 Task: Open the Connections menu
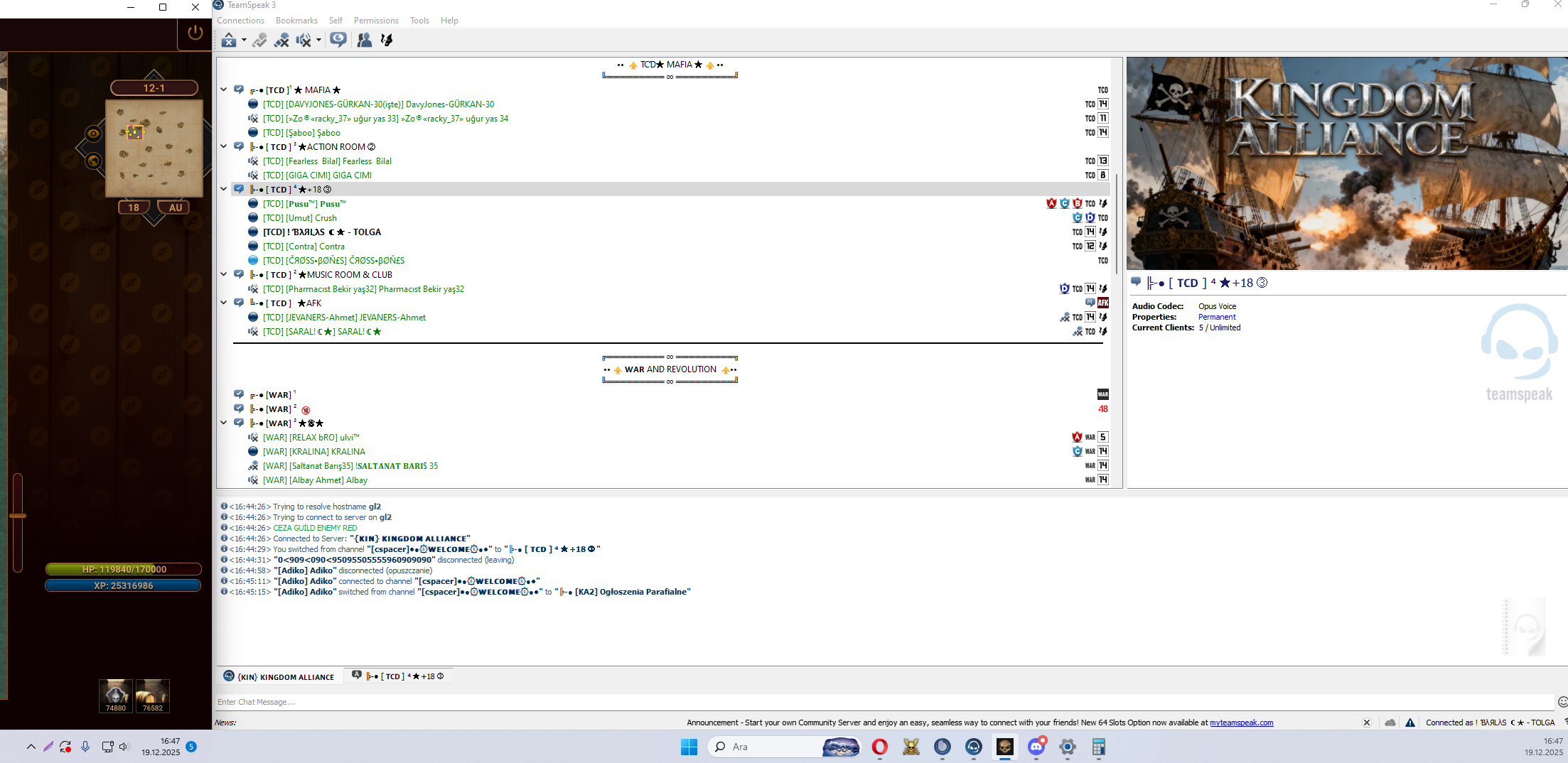(x=240, y=21)
